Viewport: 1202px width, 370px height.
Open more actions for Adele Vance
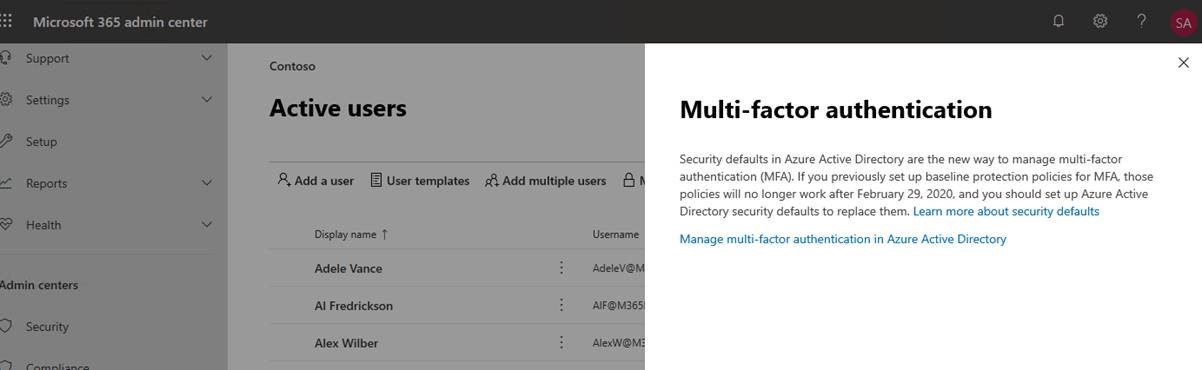coord(561,268)
